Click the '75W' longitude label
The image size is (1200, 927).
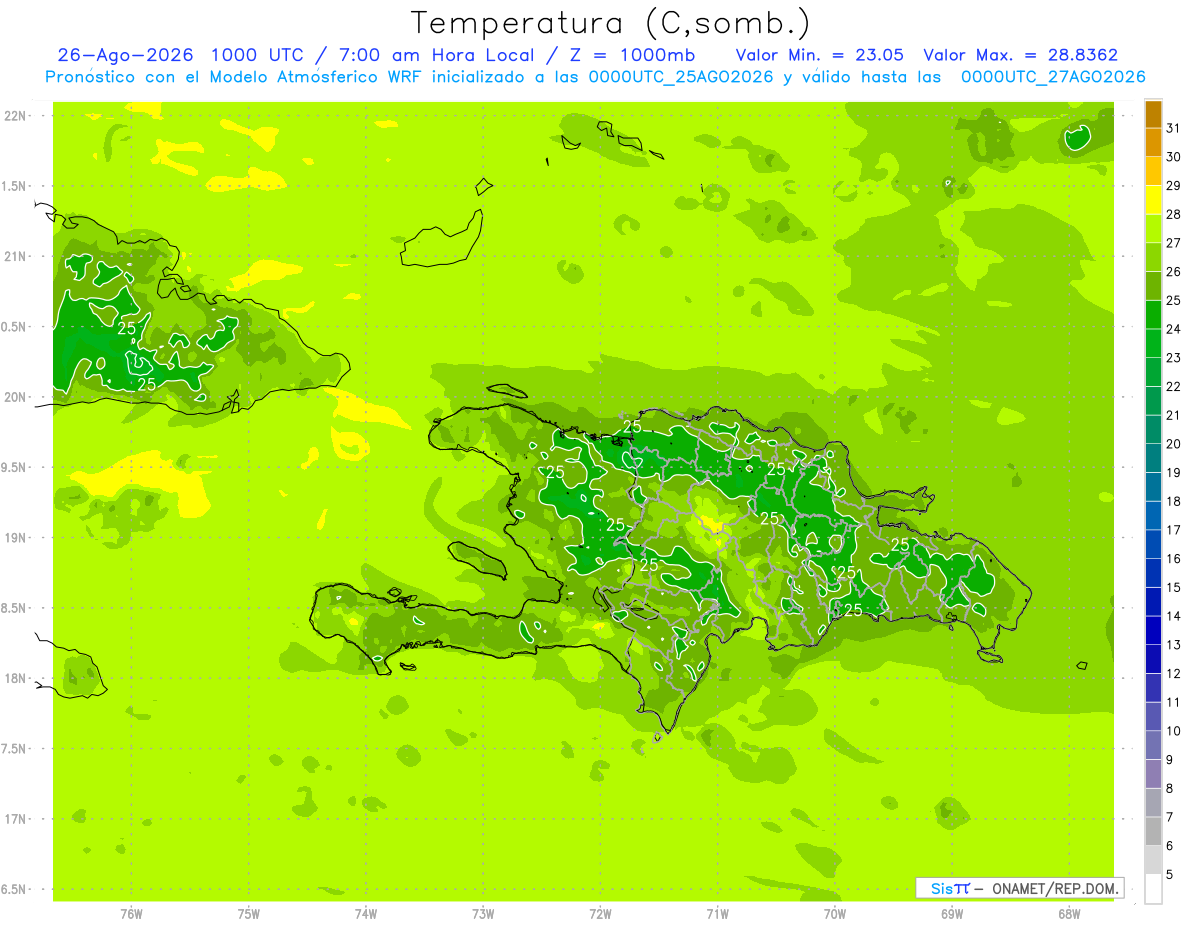[x=248, y=914]
